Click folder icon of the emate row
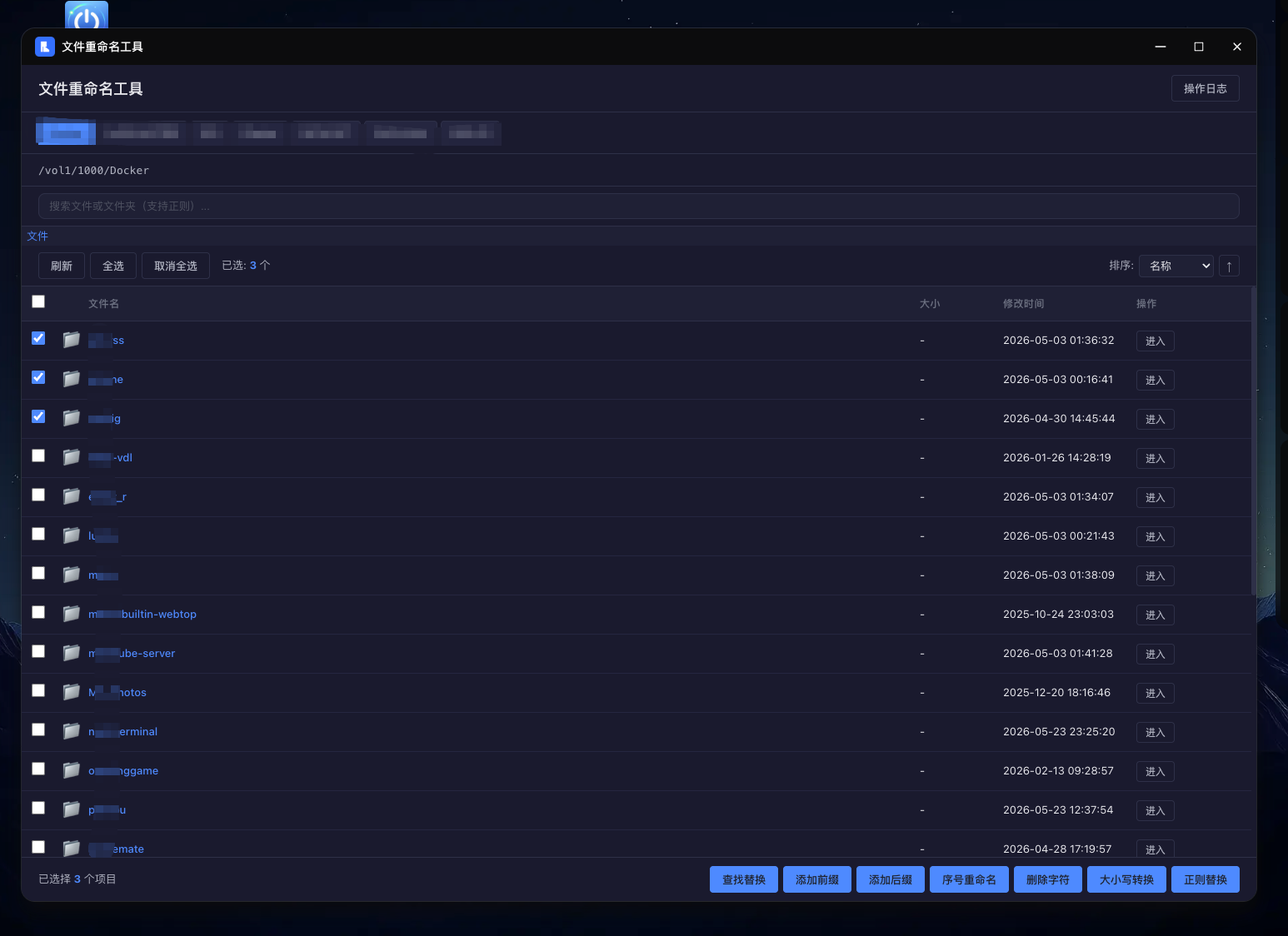Viewport: 1288px width, 936px height. coord(72,849)
